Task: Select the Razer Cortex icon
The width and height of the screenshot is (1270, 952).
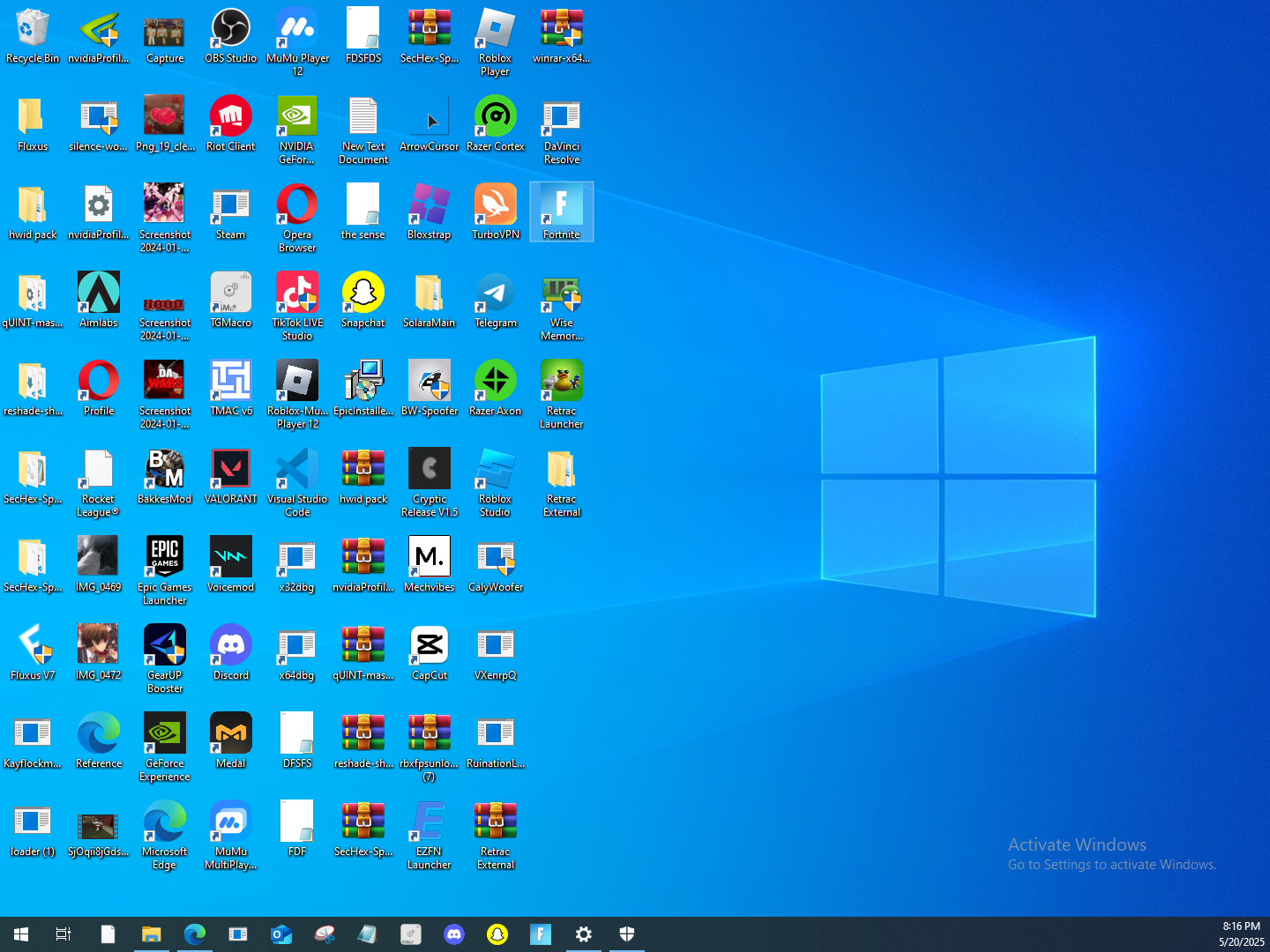Action: tap(496, 117)
